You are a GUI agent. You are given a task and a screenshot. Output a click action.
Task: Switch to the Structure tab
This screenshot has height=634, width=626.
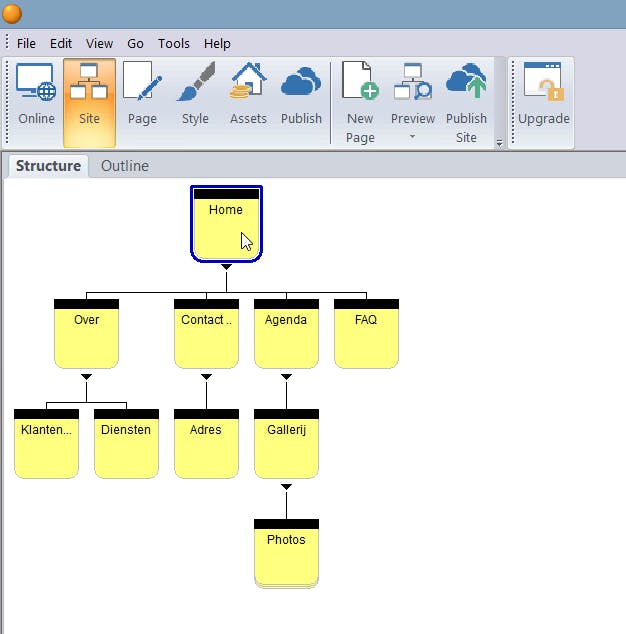coord(48,166)
